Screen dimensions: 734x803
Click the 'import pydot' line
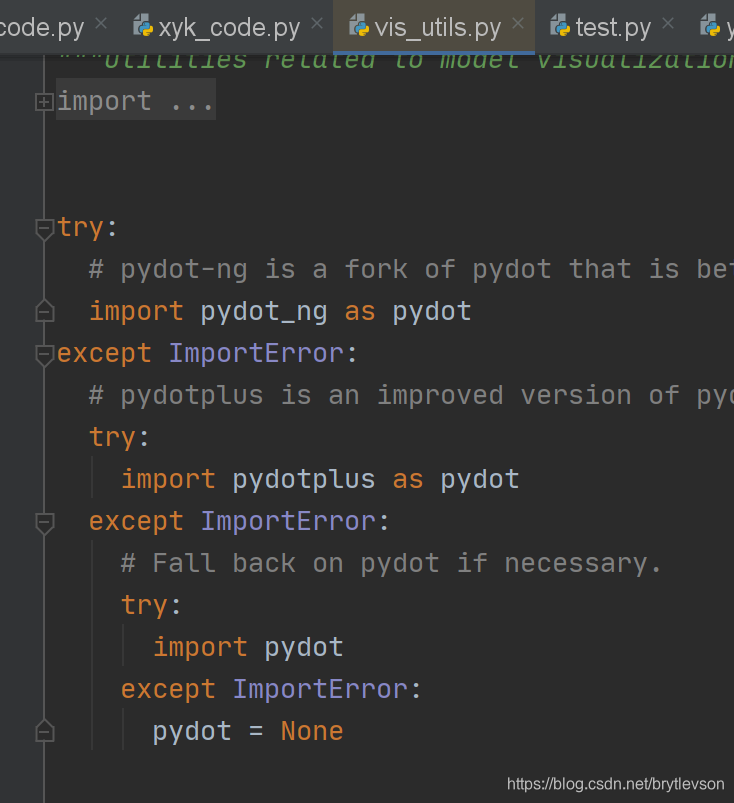point(248,647)
